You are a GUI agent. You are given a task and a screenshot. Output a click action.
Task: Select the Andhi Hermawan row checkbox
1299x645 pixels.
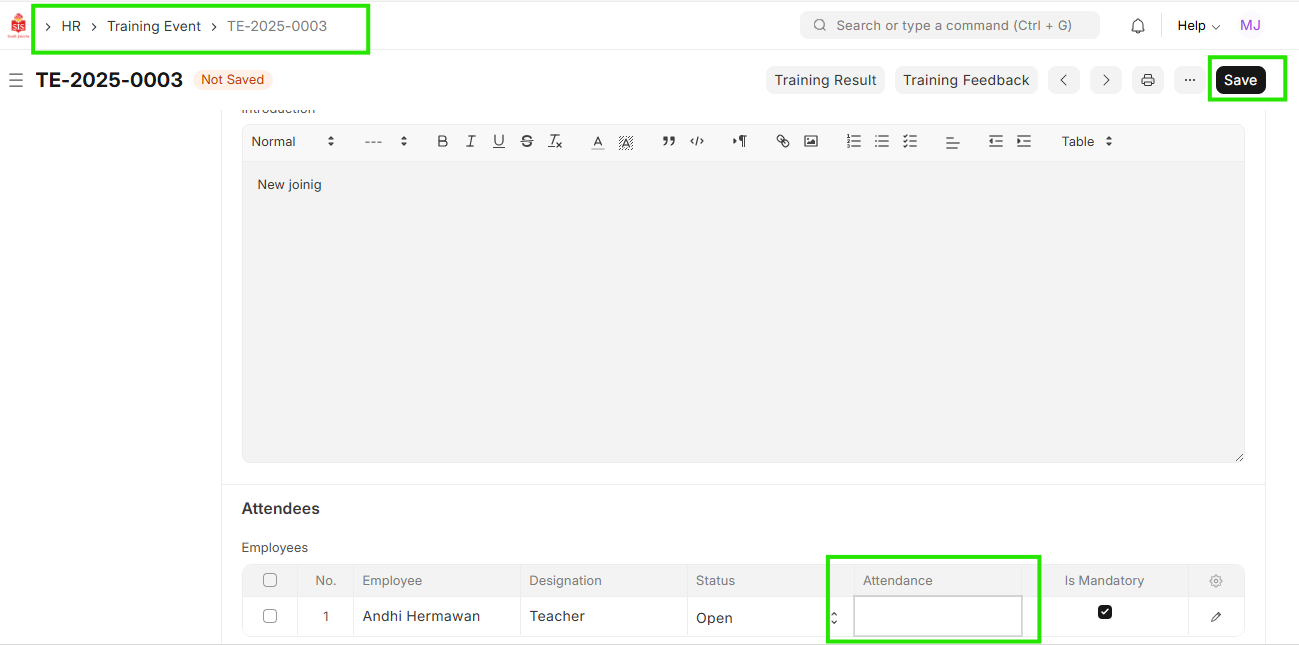(x=270, y=616)
